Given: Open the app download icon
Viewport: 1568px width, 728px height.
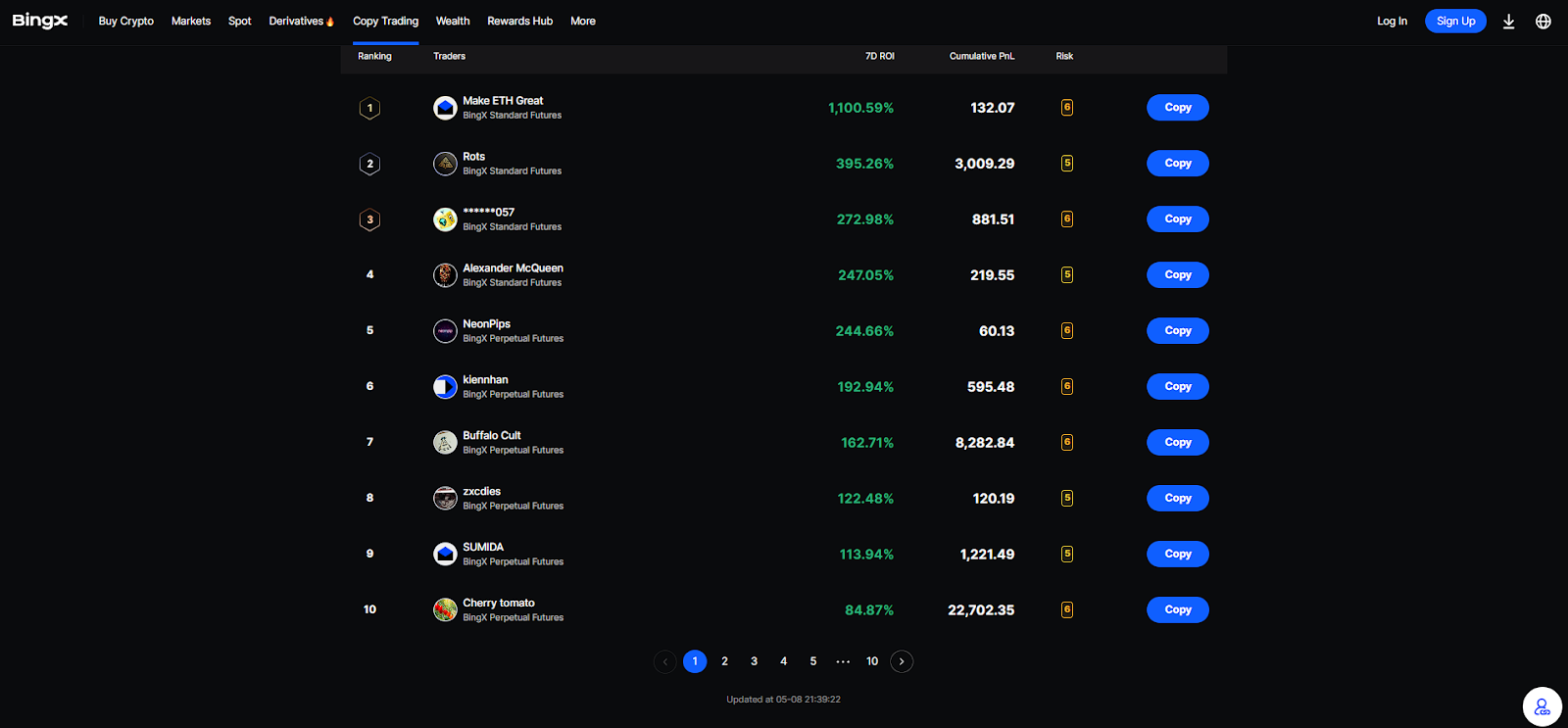Looking at the screenshot, I should click(x=1508, y=22).
